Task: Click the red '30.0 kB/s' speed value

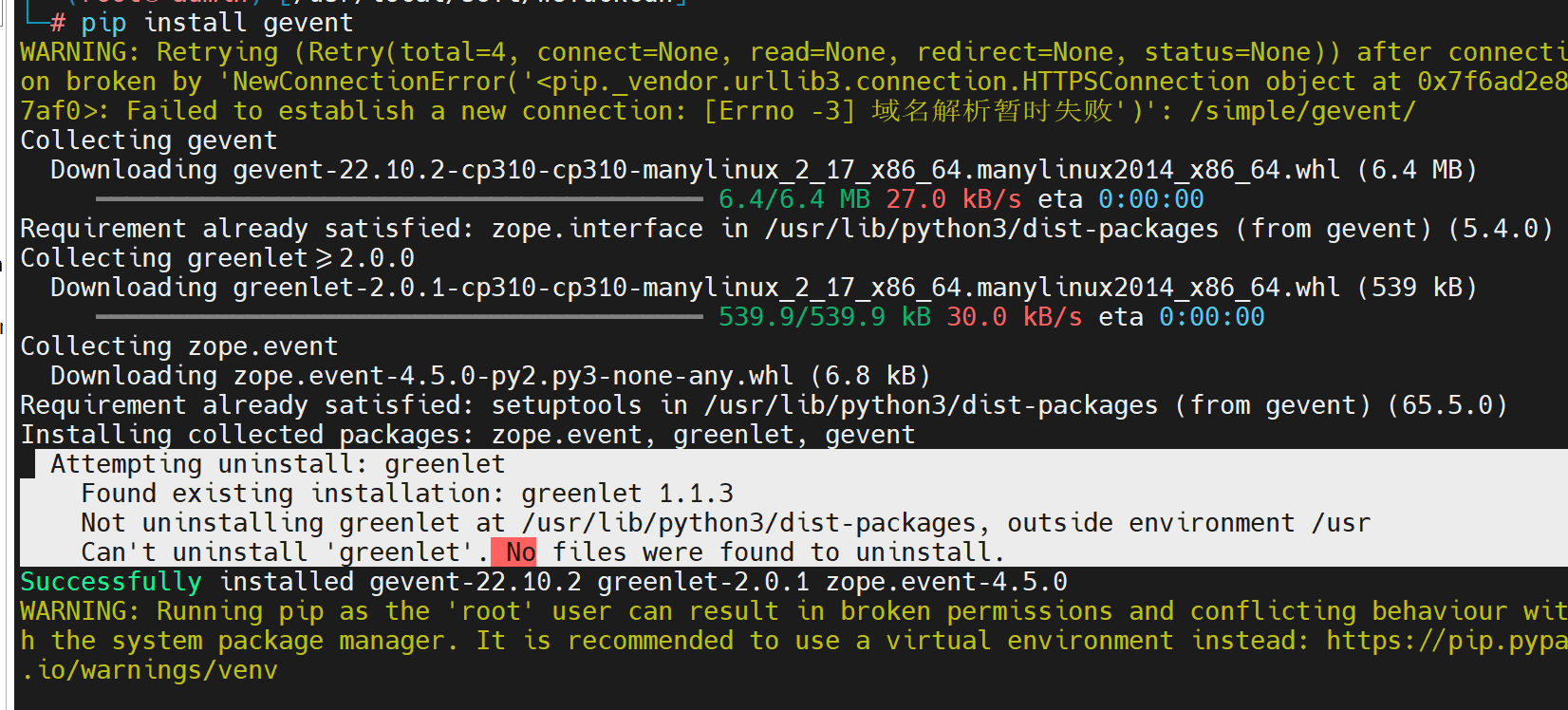Action: click(x=1015, y=317)
